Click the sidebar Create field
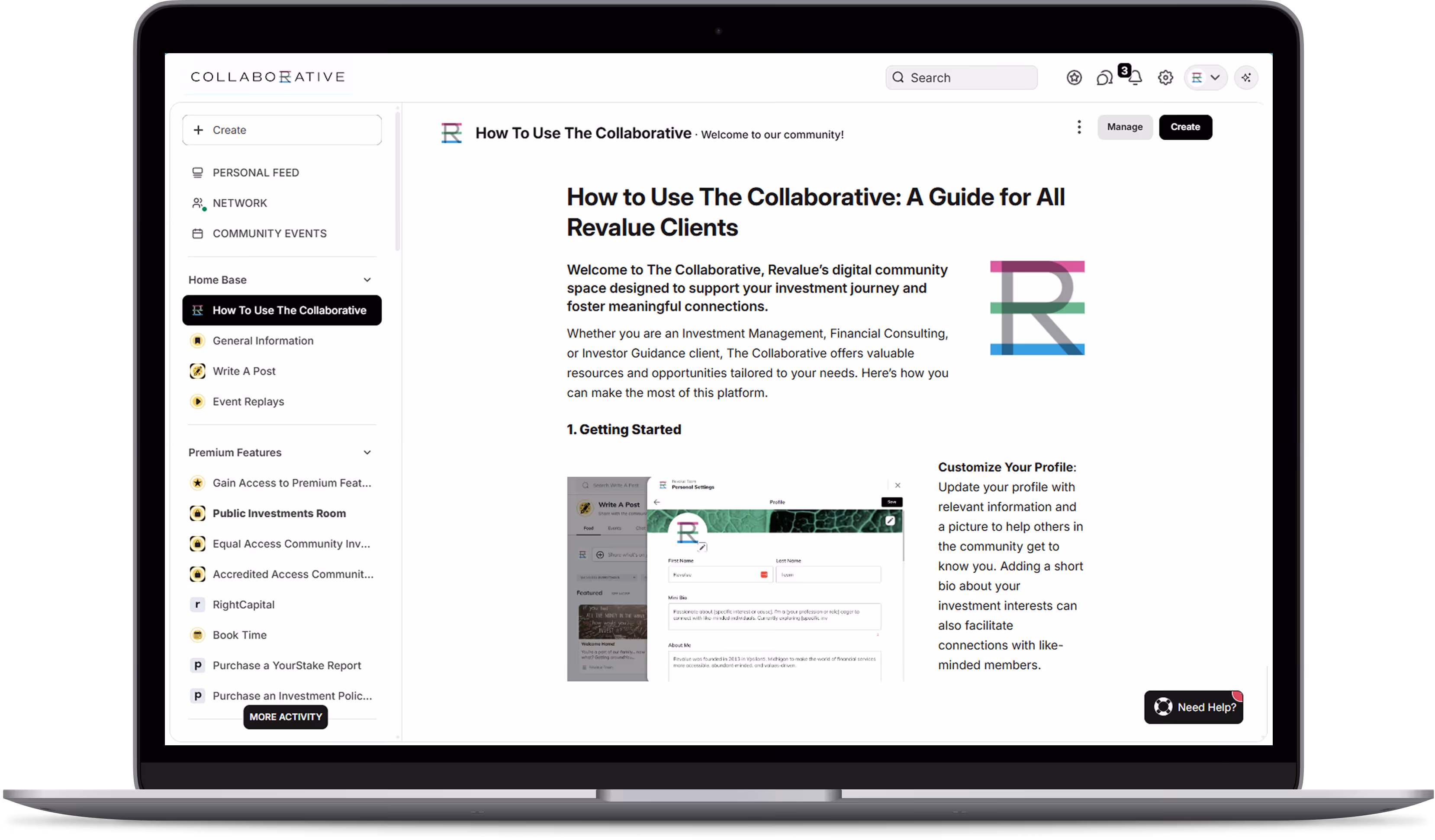The image size is (1435, 840). click(282, 130)
